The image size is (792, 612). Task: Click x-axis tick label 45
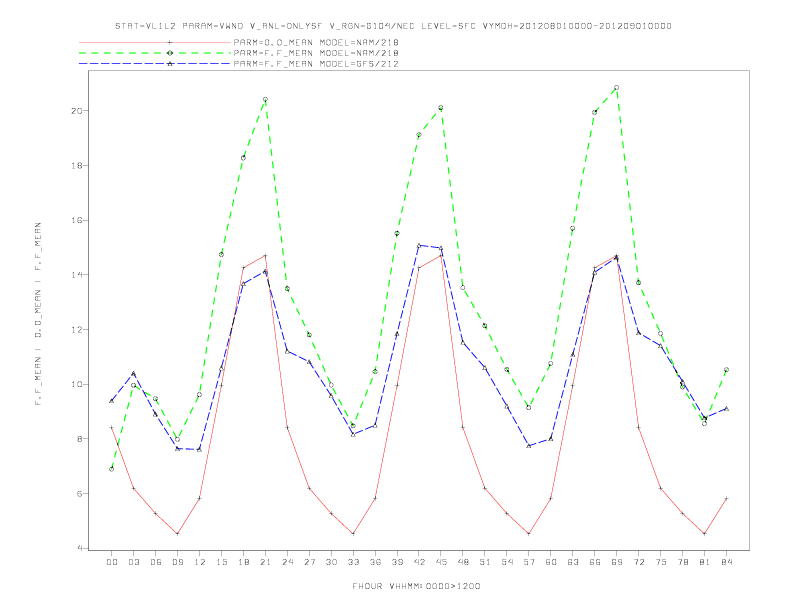(x=441, y=562)
